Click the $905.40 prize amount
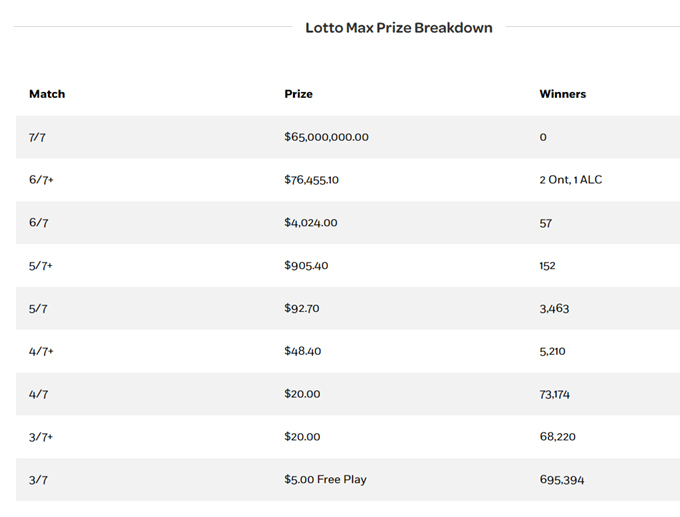This screenshot has width=680, height=517. click(307, 266)
